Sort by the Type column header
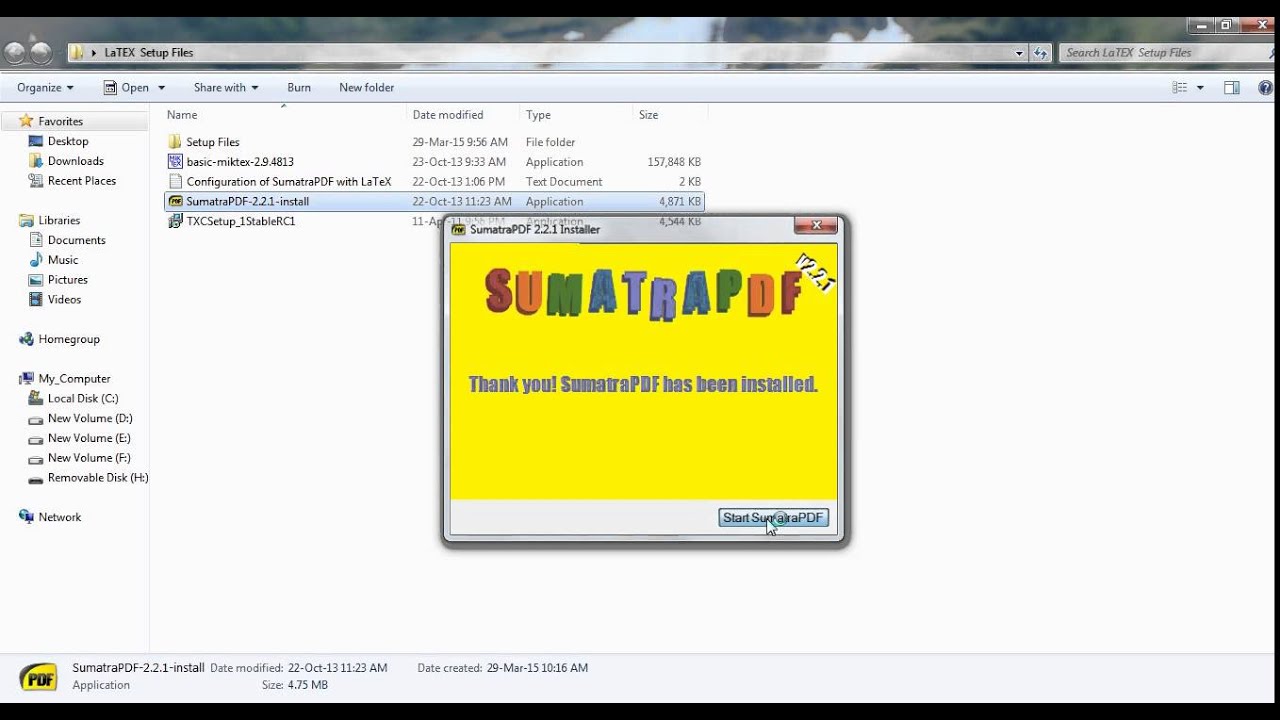 click(x=538, y=115)
